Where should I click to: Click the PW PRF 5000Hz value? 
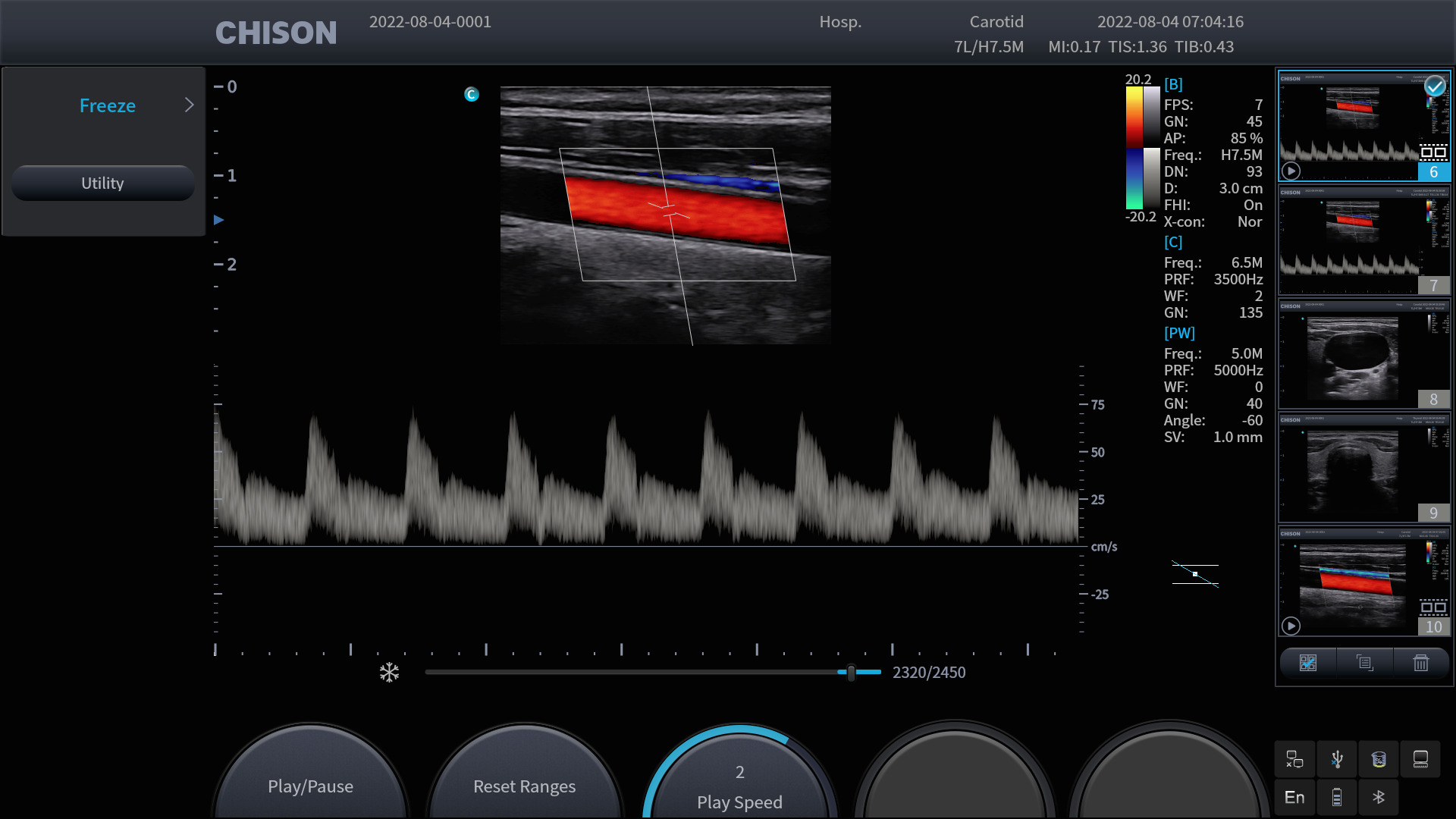tap(1238, 370)
